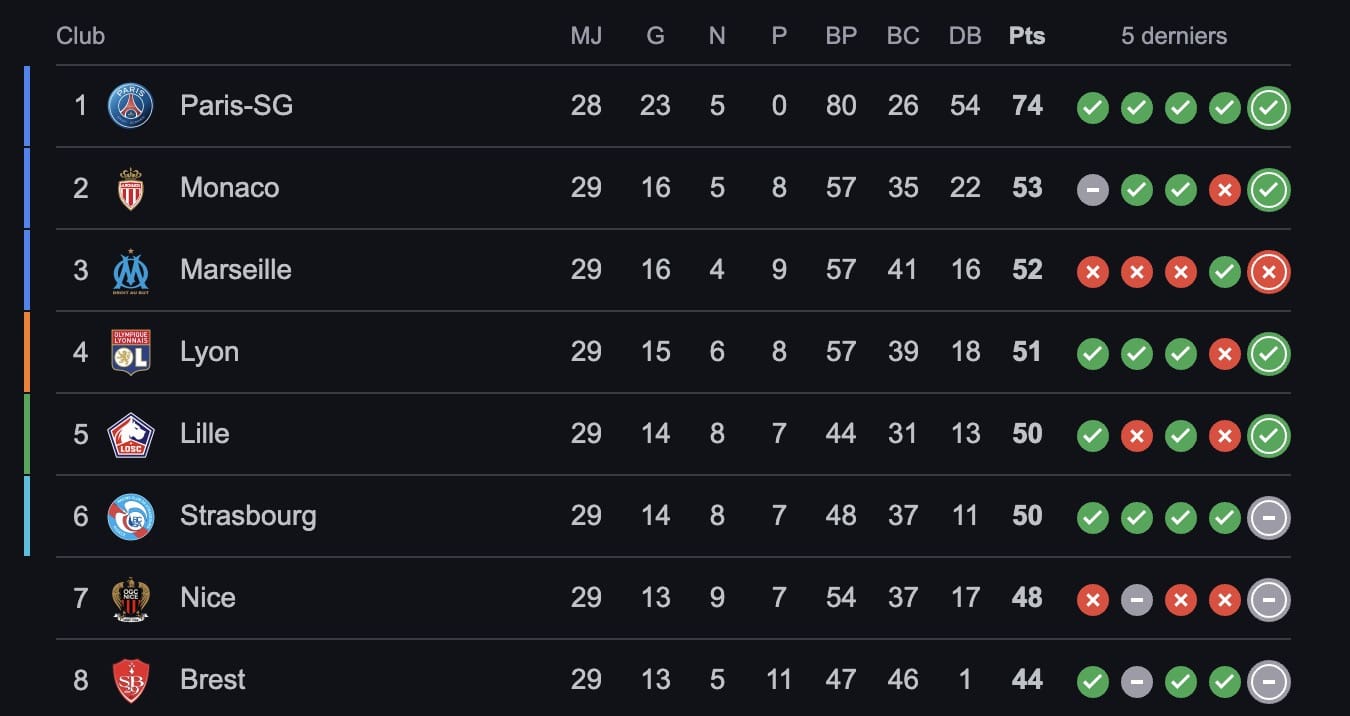The width and height of the screenshot is (1350, 716).
Task: Click the Club column header
Action: 80,36
